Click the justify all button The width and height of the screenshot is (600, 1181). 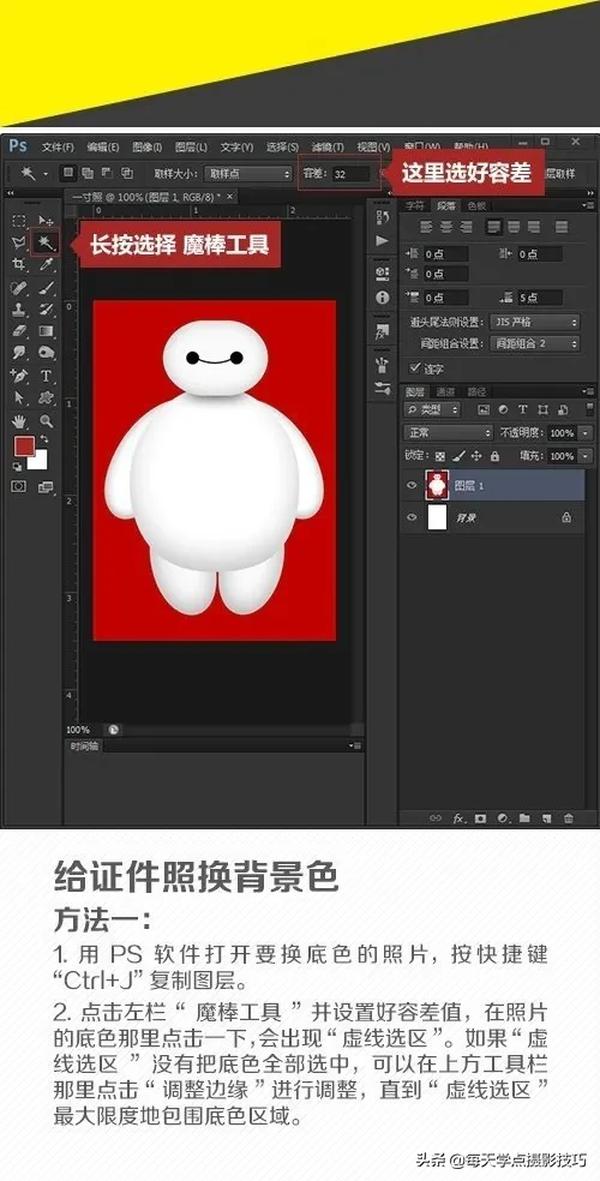pos(561,226)
